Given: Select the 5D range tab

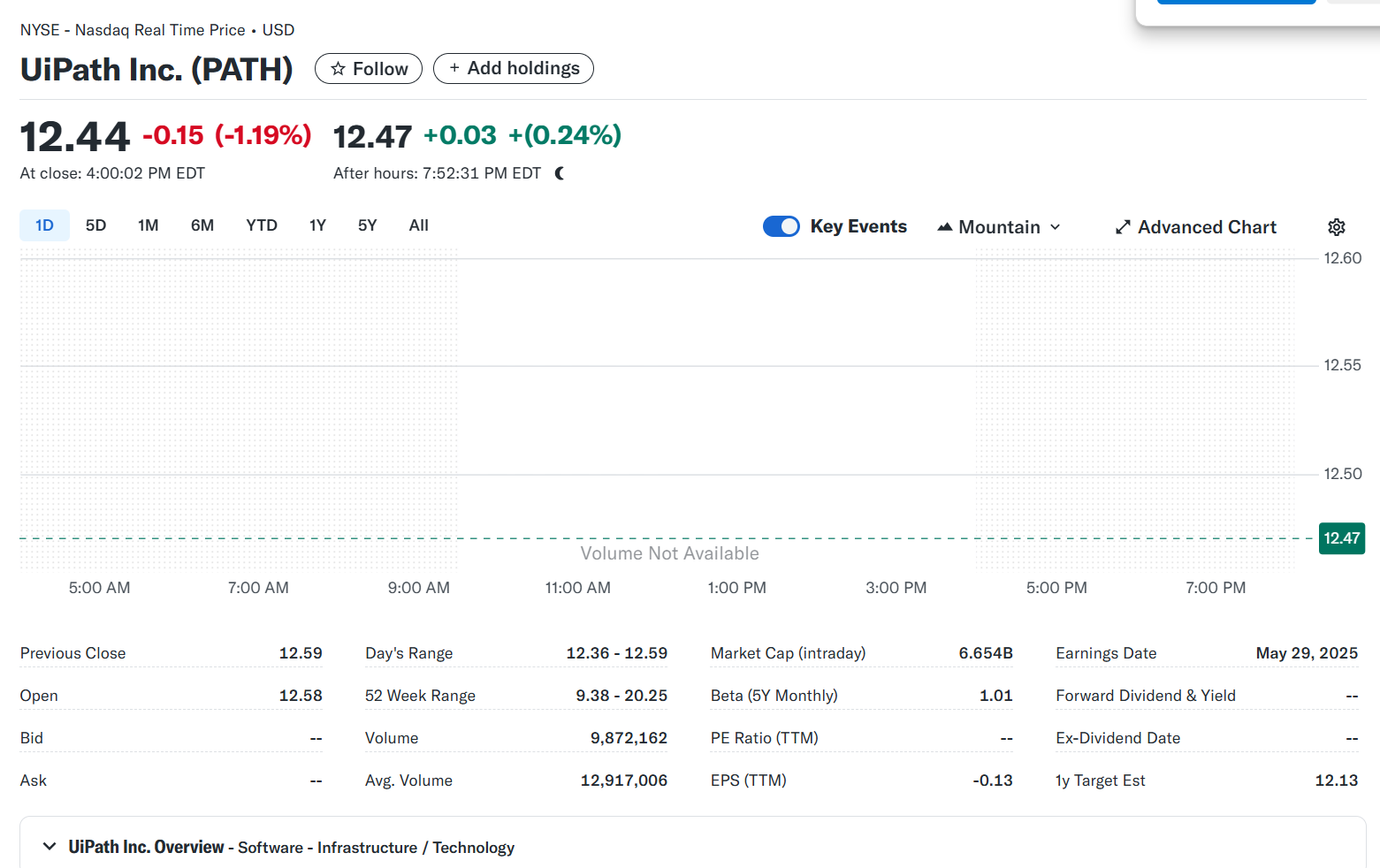Looking at the screenshot, I should point(95,225).
